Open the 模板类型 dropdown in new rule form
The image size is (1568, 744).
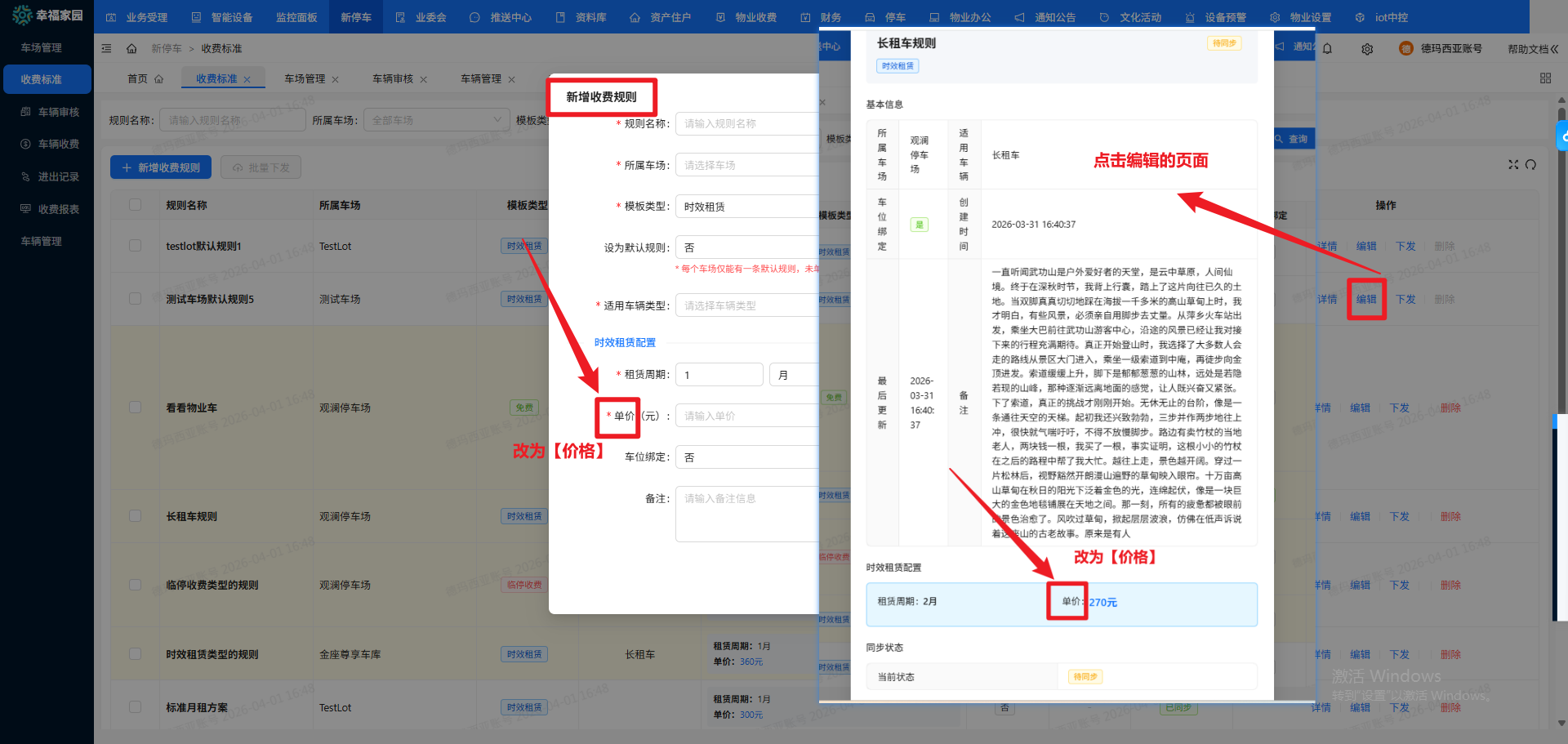746,207
